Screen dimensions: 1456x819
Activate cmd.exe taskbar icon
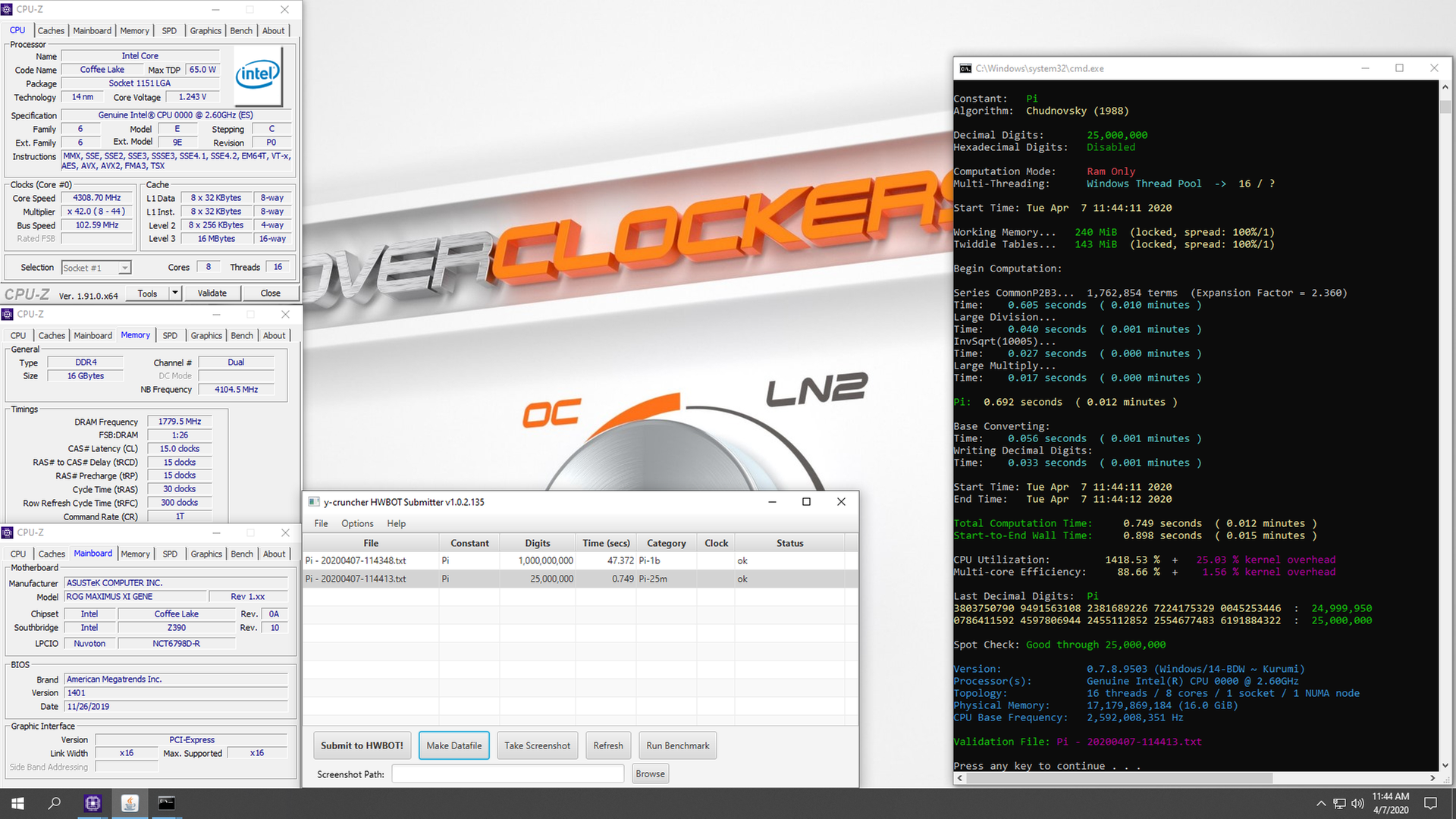pos(166,803)
